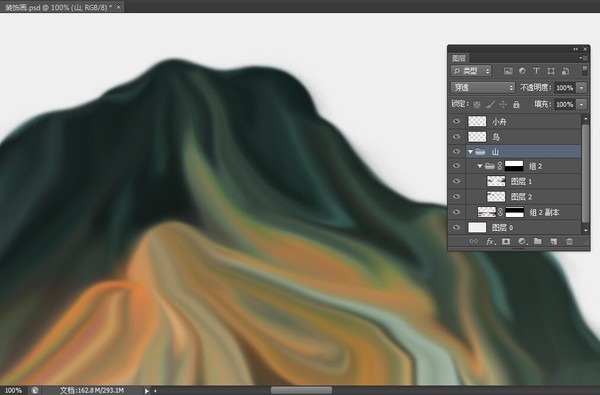Click the 组 2 group folder icon
Image resolution: width=600 pixels, height=395 pixels.
(490, 166)
